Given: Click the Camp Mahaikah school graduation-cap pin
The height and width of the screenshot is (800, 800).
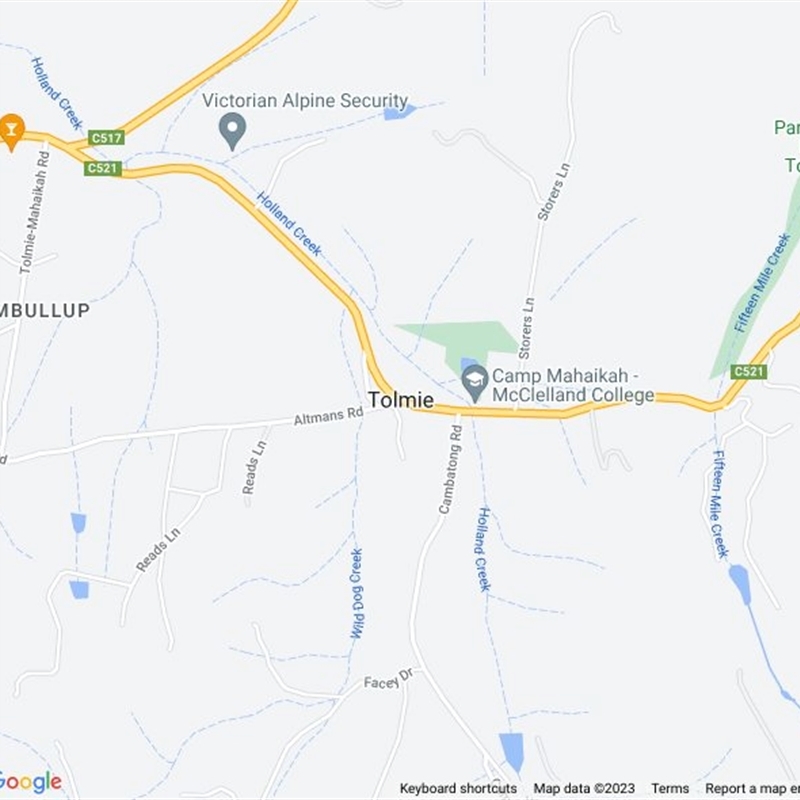Looking at the screenshot, I should [475, 383].
